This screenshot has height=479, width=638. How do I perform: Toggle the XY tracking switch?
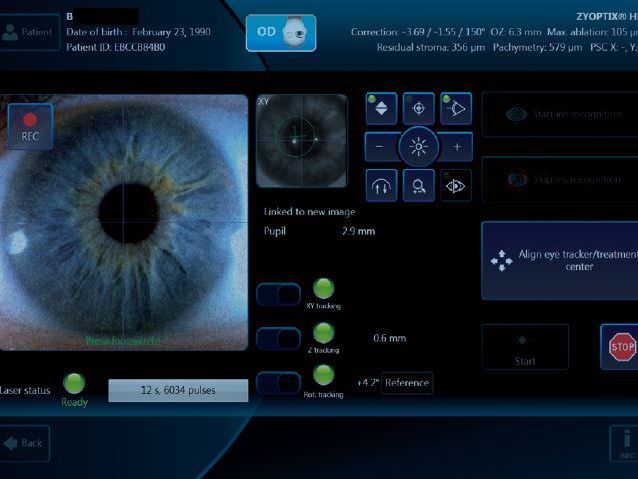(x=278, y=294)
